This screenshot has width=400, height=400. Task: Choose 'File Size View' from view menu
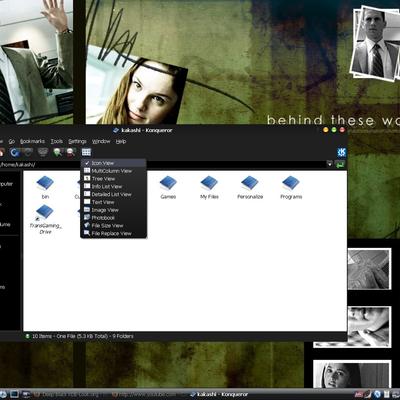pyautogui.click(x=113, y=226)
